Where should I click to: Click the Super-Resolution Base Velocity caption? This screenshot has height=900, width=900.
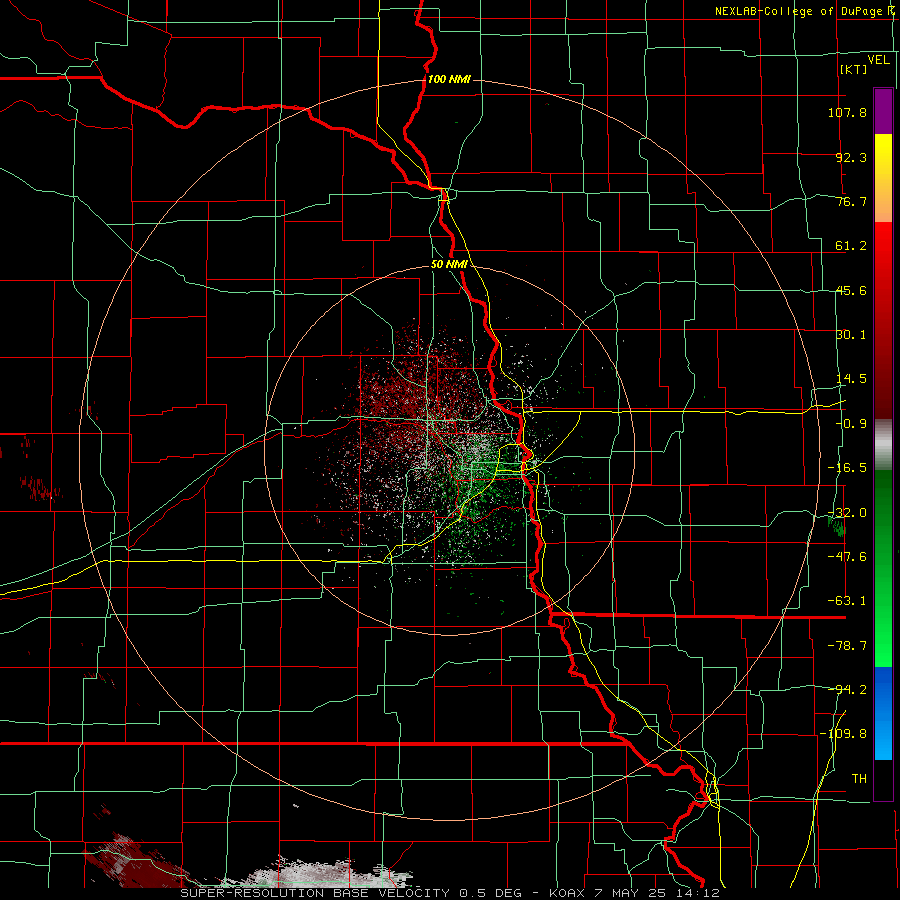[x=450, y=893]
